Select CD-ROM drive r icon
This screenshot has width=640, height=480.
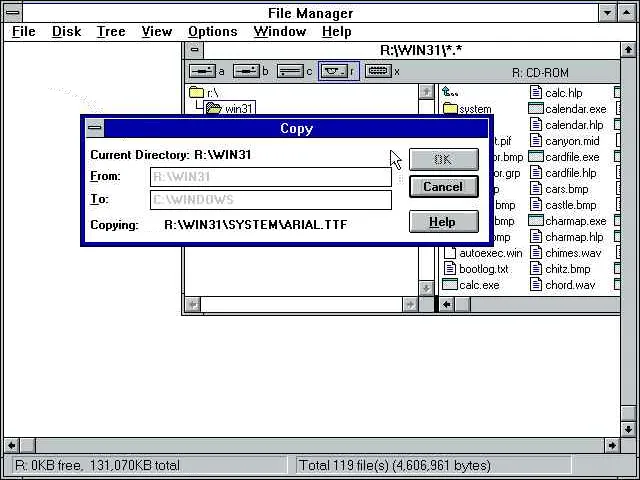334,71
